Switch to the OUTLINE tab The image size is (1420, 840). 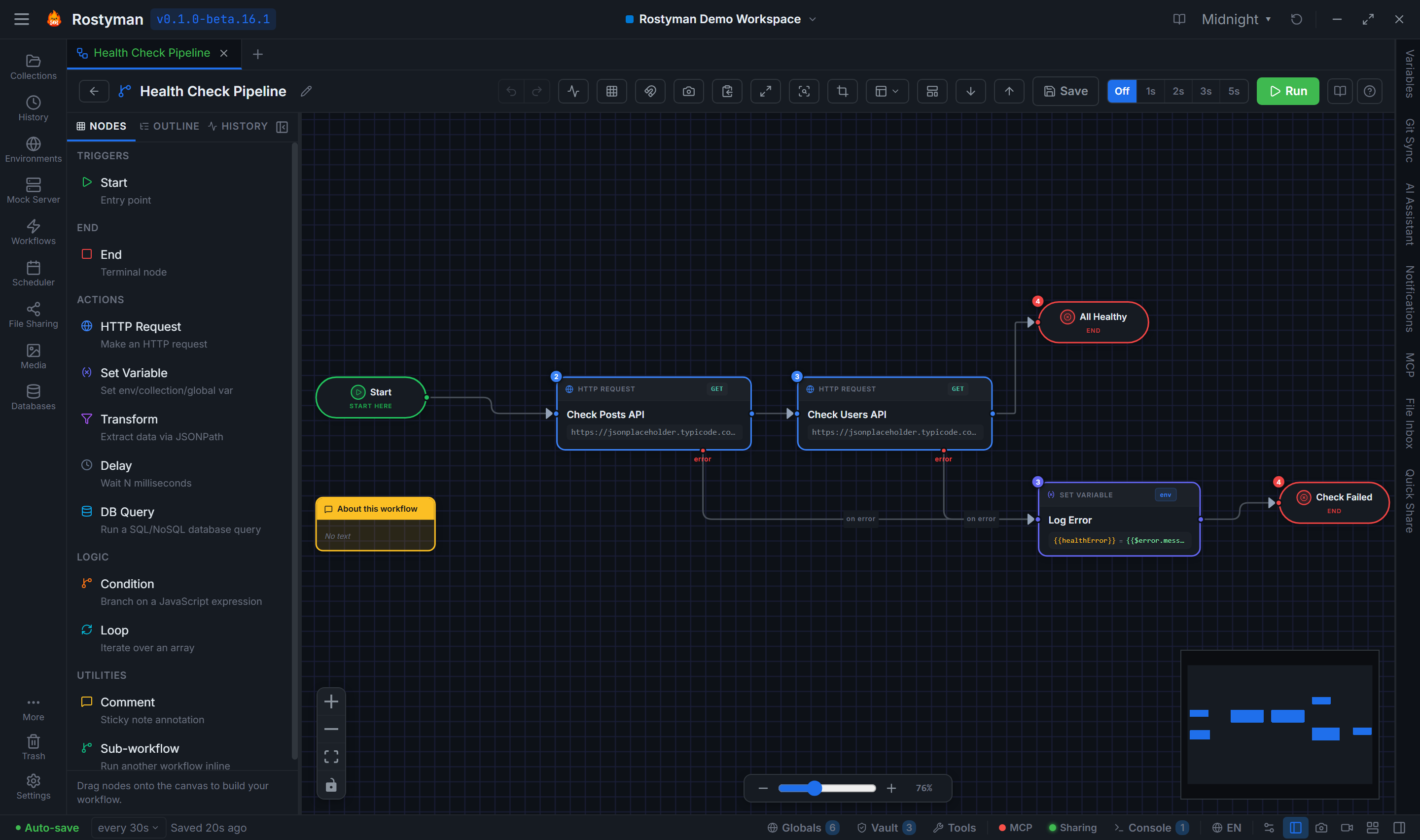170,126
